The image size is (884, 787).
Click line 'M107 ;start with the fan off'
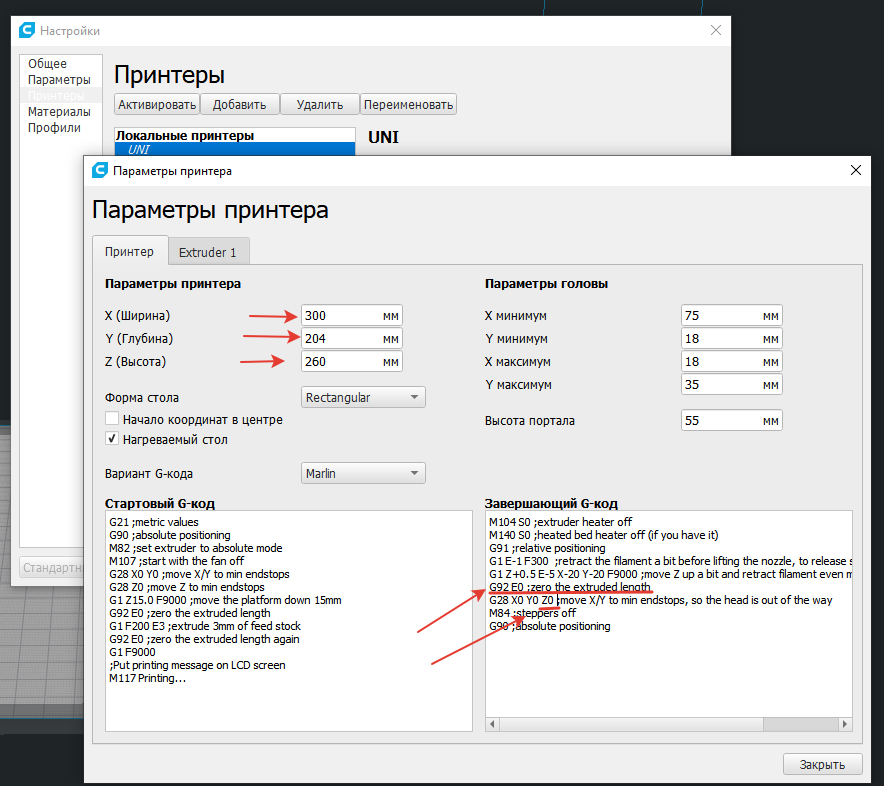(x=176, y=561)
